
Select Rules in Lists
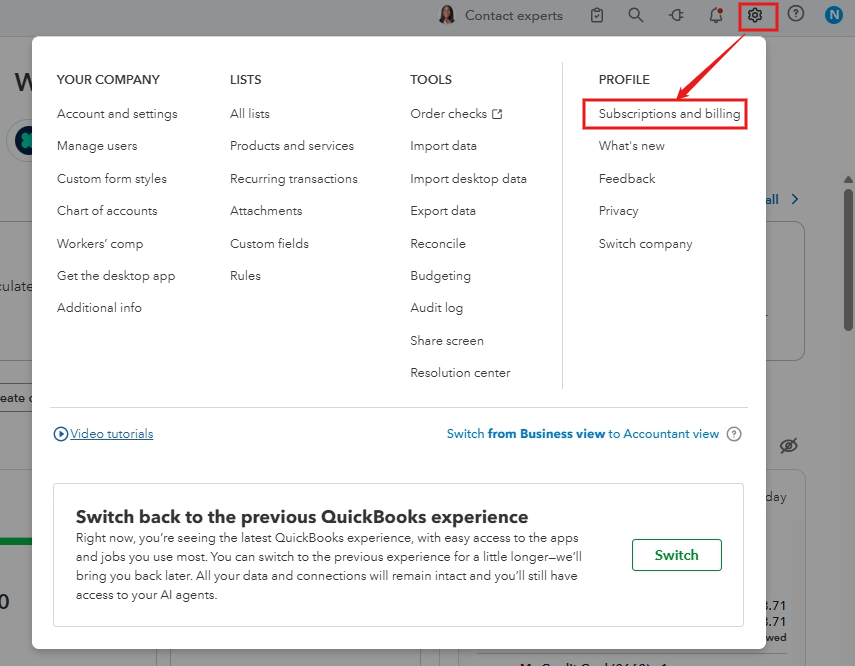[x=245, y=275]
